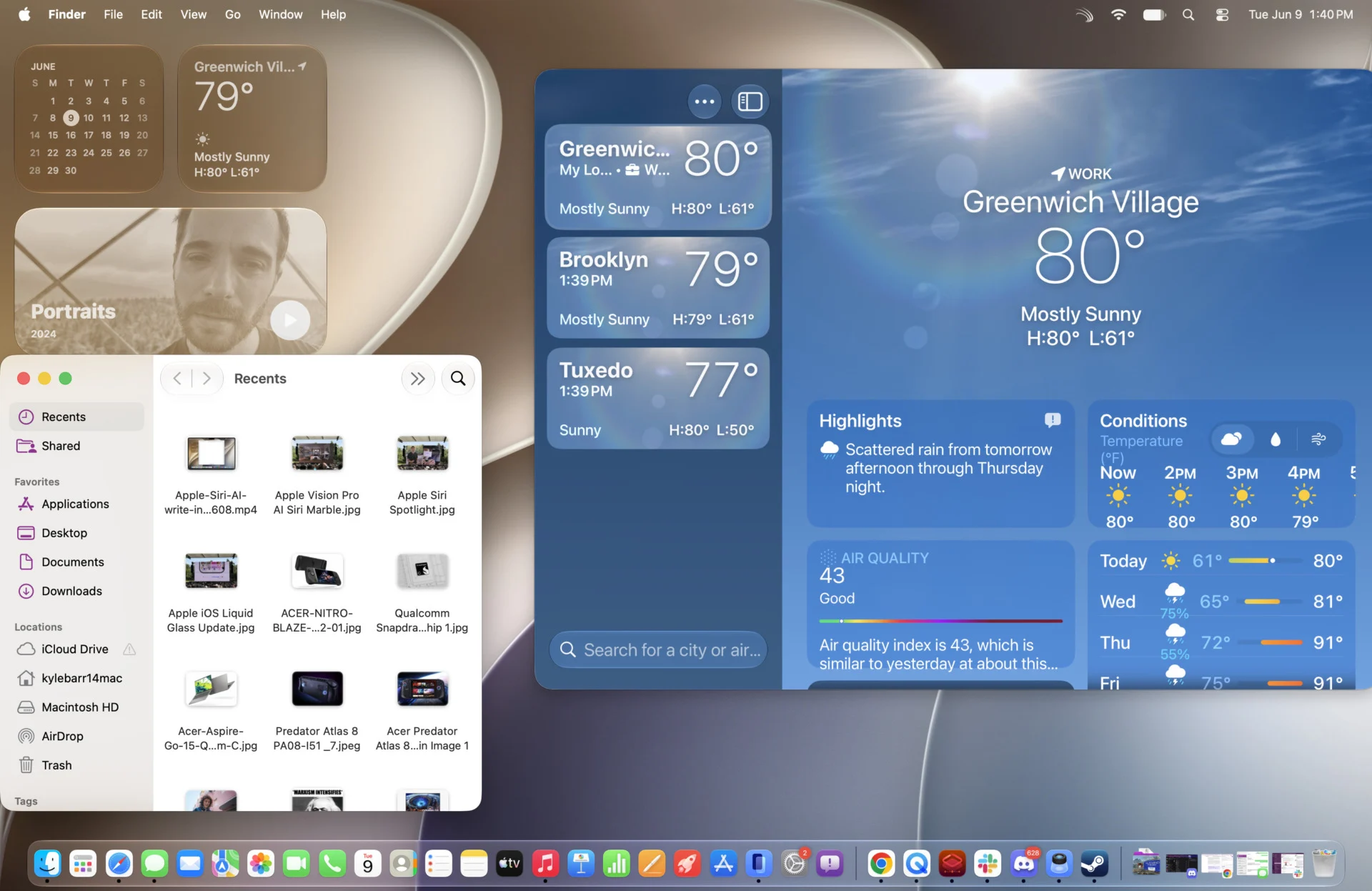Image resolution: width=1372 pixels, height=891 pixels.
Task: Open search in the Finder window
Action: [458, 379]
